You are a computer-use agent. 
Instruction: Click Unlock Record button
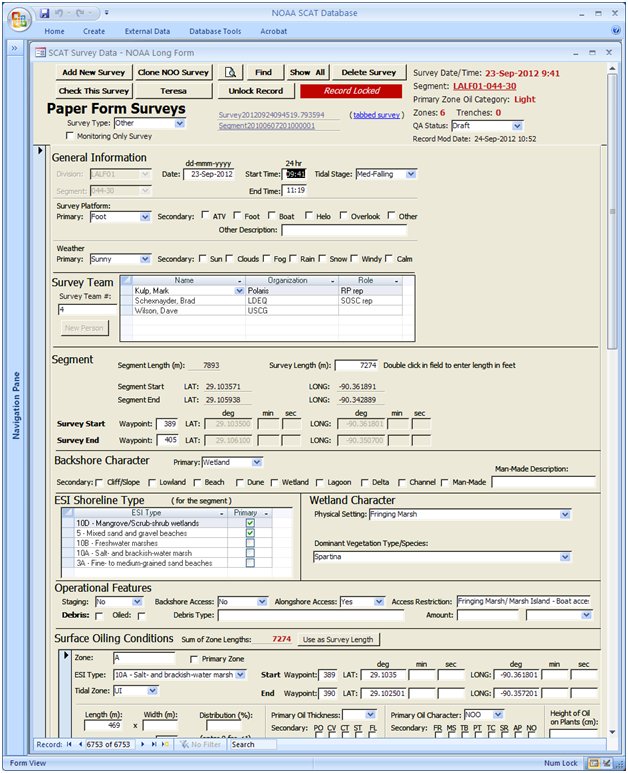(256, 91)
